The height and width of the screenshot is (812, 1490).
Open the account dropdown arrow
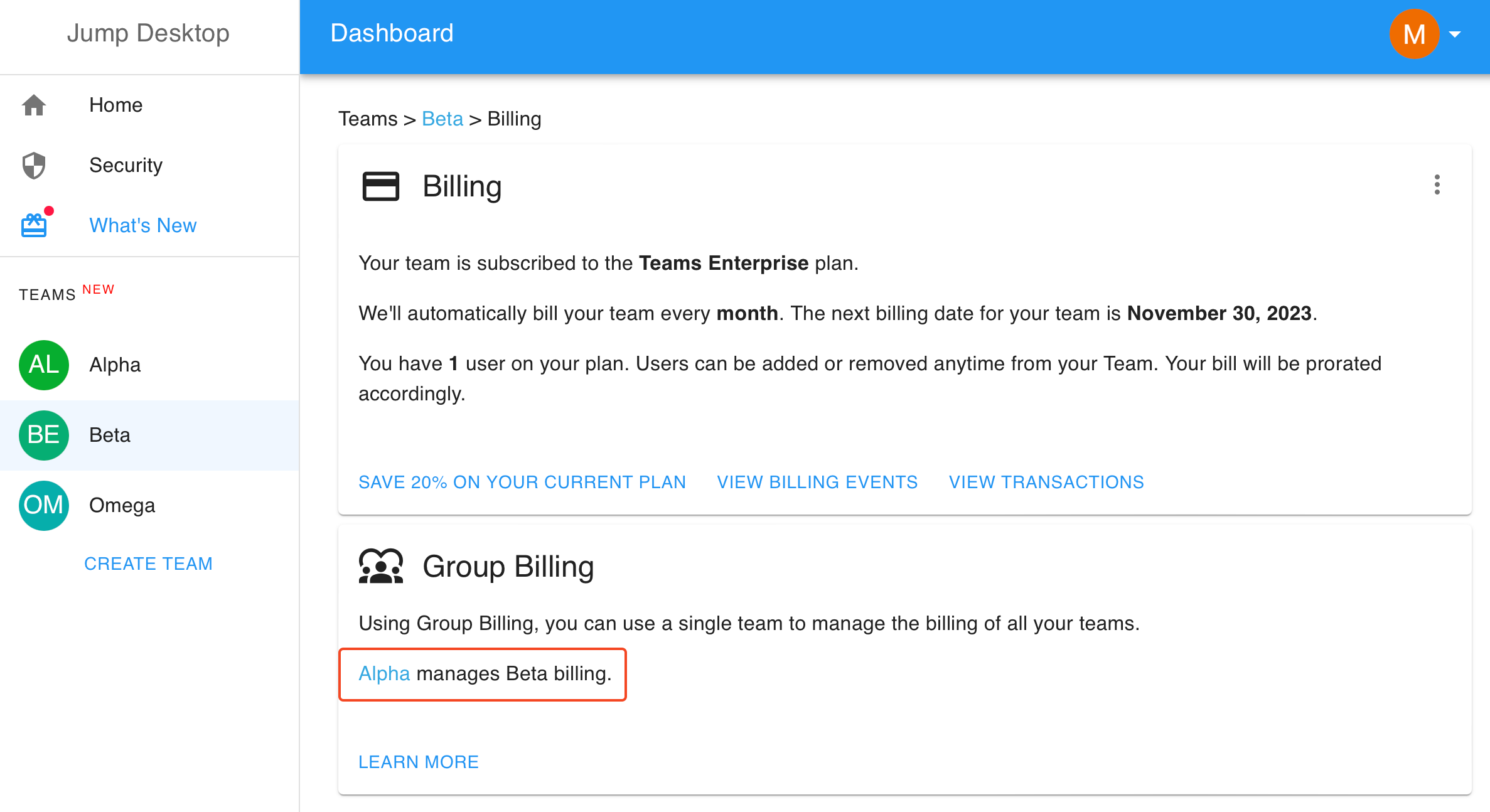1456,35
